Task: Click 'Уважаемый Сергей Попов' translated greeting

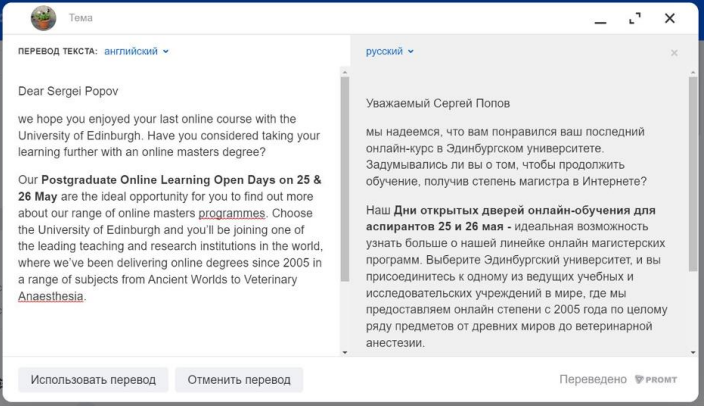Action: [438, 104]
